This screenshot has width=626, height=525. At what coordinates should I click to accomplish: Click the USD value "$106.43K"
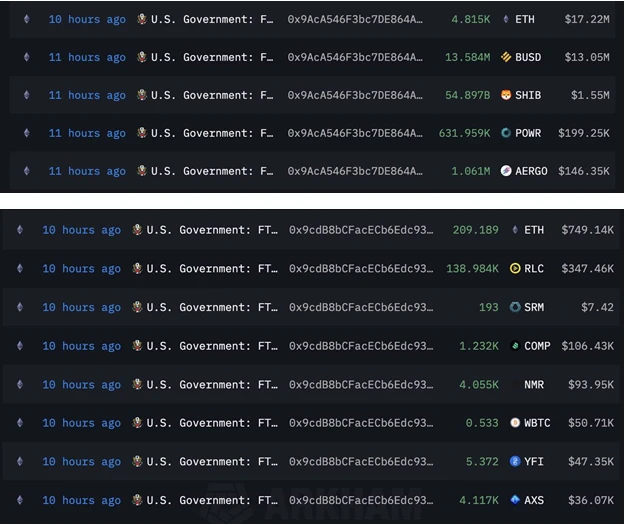(587, 346)
